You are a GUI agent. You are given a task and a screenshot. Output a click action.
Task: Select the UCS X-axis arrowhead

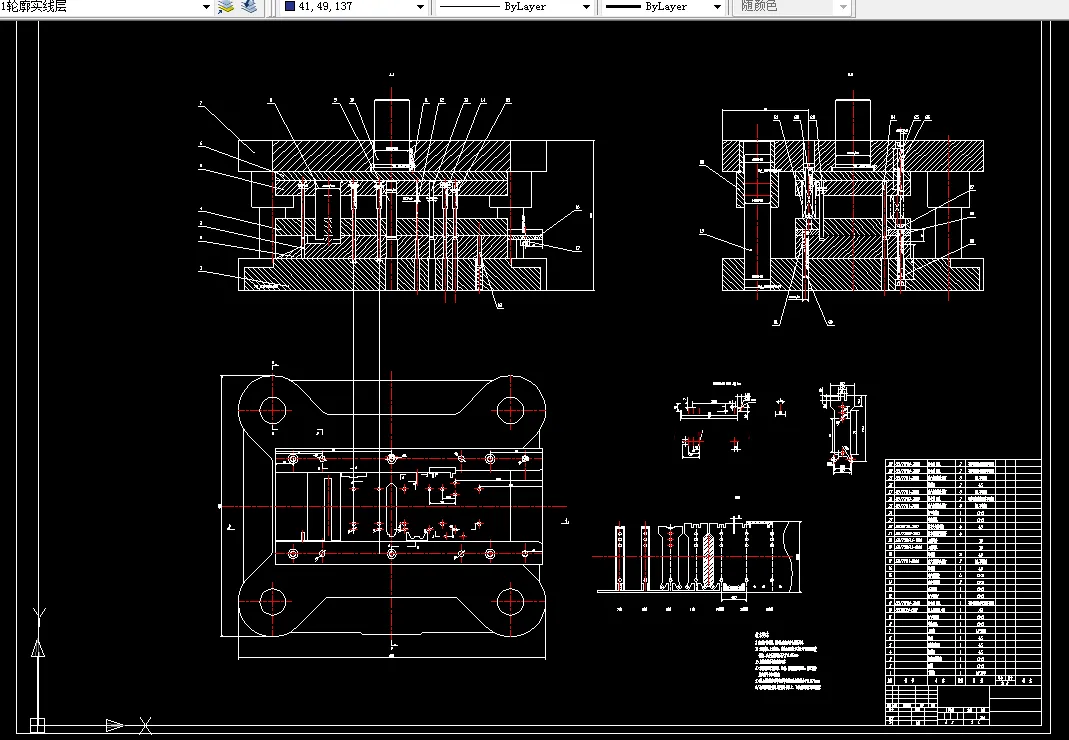pyautogui.click(x=115, y=724)
